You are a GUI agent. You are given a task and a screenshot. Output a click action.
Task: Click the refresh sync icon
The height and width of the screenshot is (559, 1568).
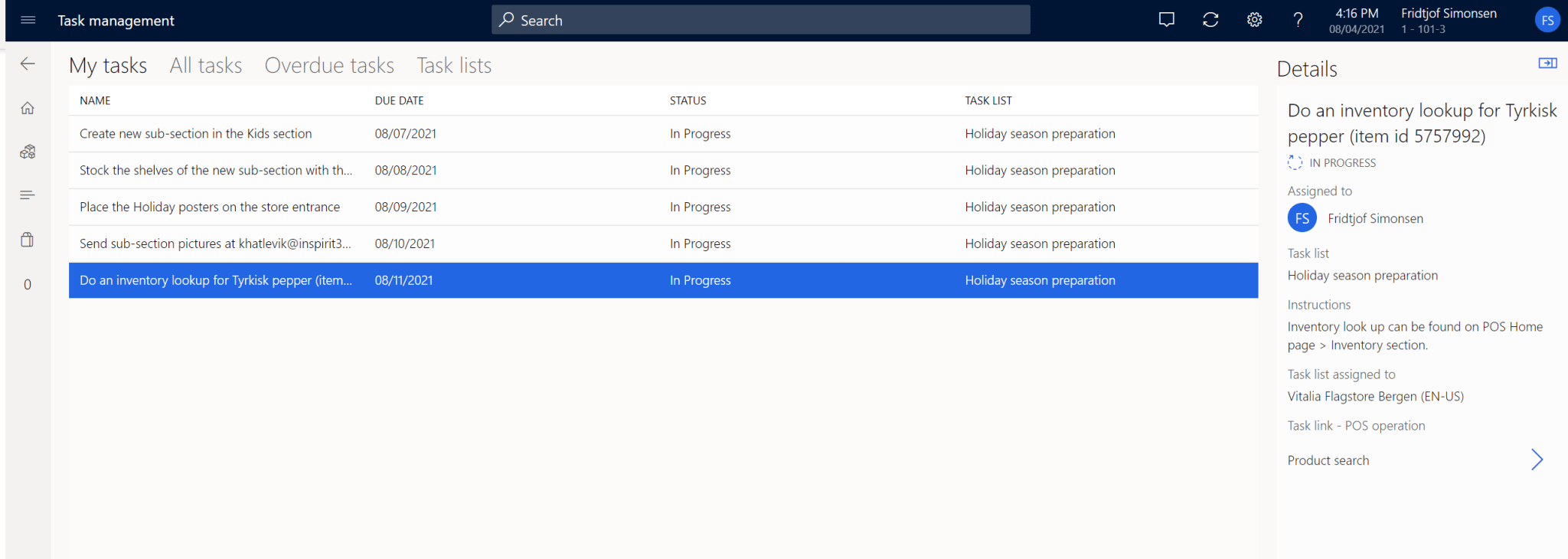(x=1210, y=20)
